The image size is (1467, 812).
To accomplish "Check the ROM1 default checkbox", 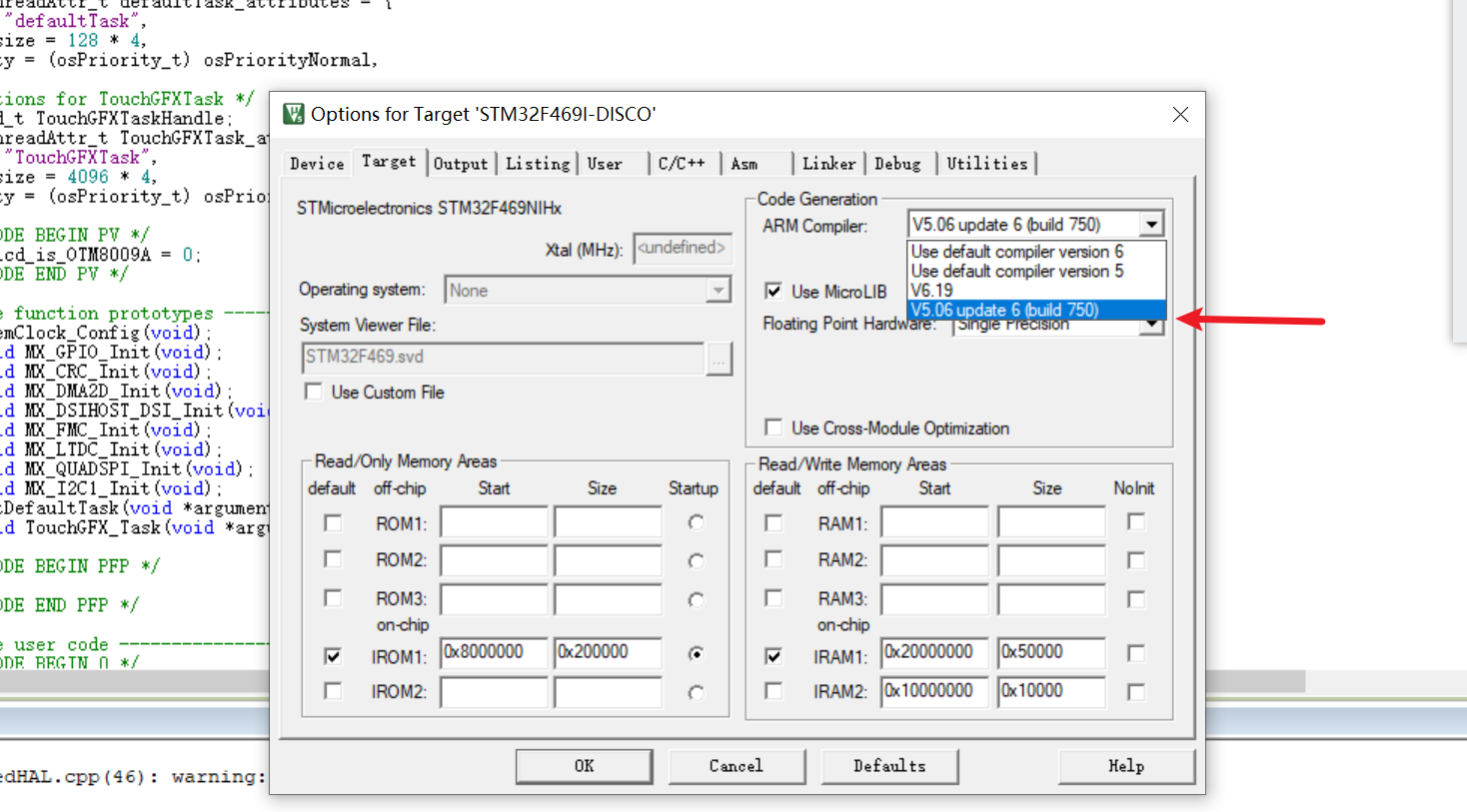I will [333, 522].
